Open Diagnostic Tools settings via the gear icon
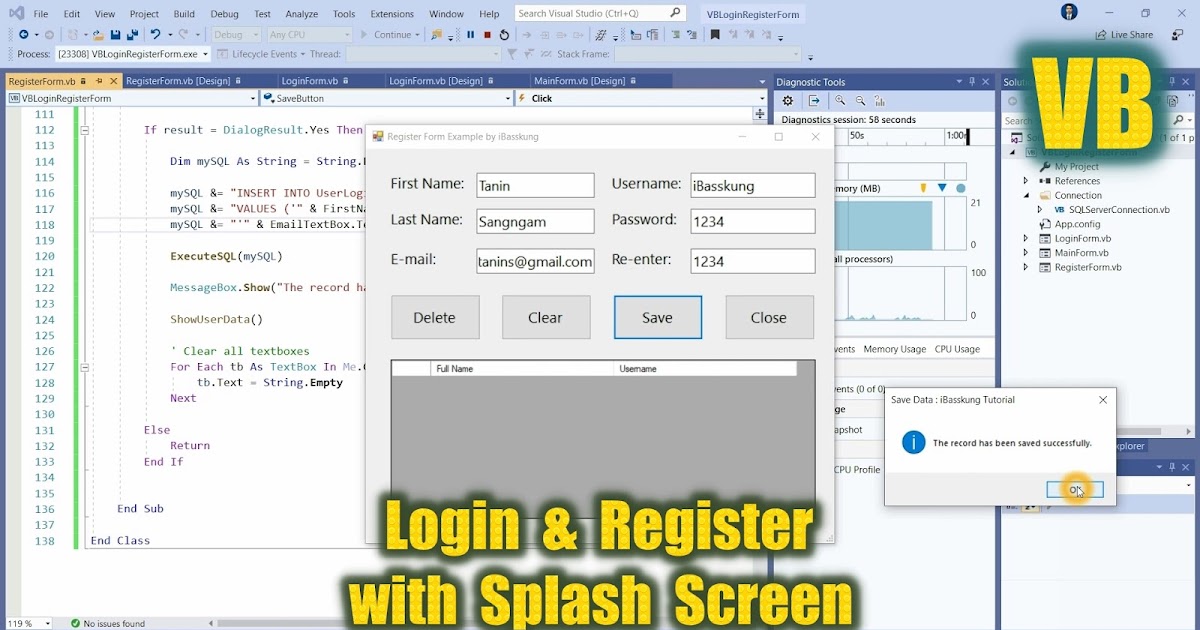Screen dimensions: 1200x630 pos(787,100)
